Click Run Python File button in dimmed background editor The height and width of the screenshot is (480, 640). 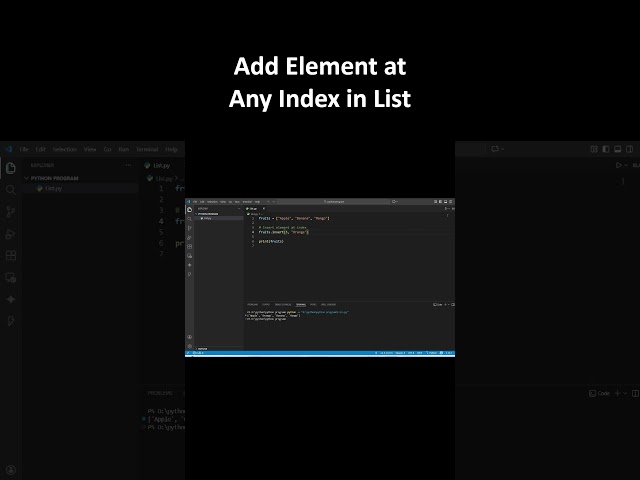pyautogui.click(x=619, y=165)
